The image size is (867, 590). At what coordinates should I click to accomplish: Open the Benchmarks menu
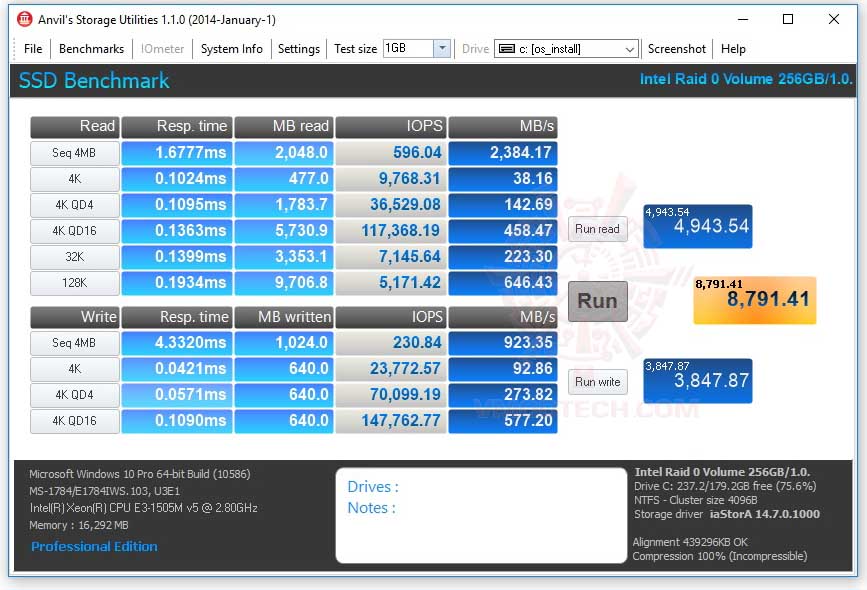[92, 49]
